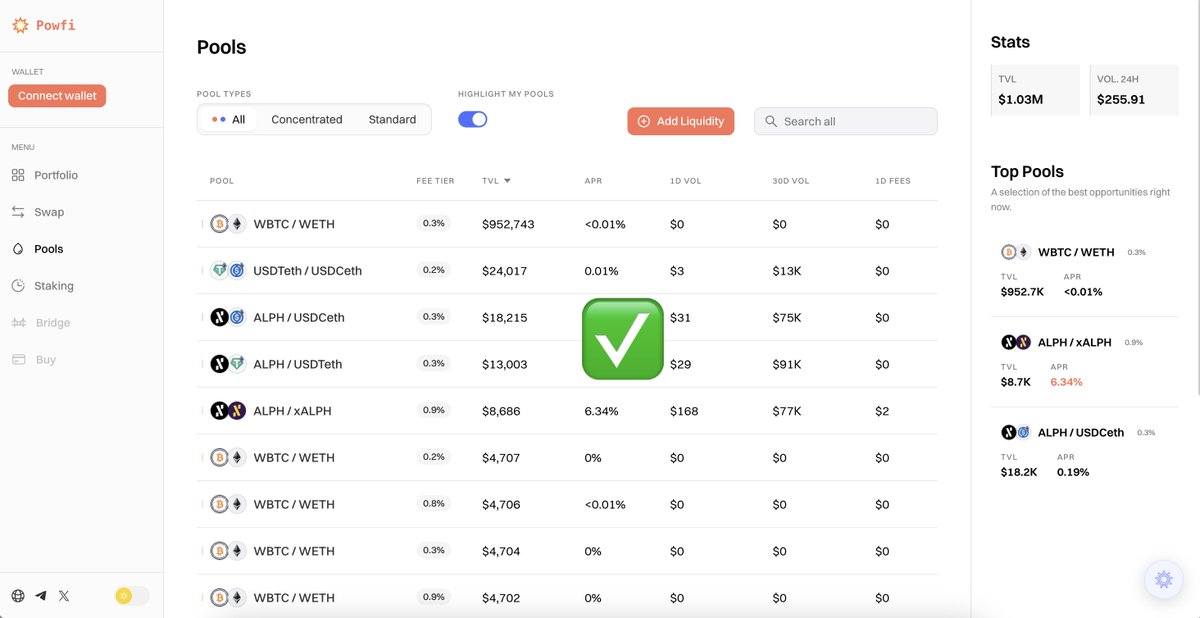The width and height of the screenshot is (1200, 618).
Task: Open Top Pools WBTC / WETH card title
Action: [1076, 252]
